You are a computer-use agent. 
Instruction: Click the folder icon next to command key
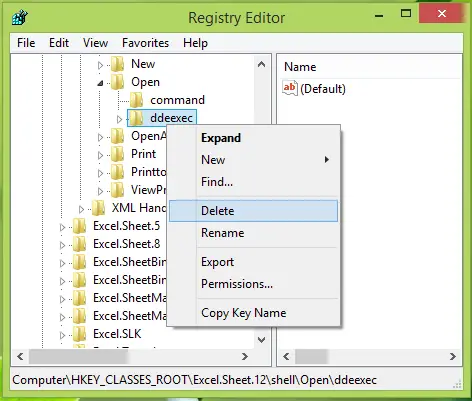(x=136, y=100)
